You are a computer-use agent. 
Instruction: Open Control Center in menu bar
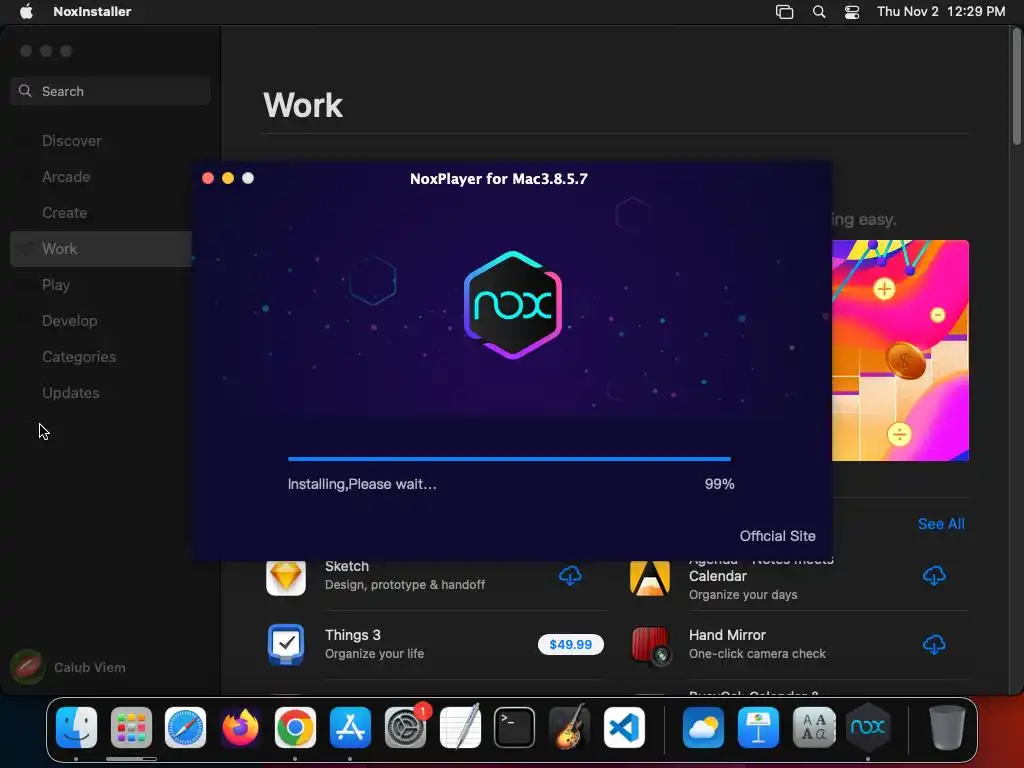852,12
